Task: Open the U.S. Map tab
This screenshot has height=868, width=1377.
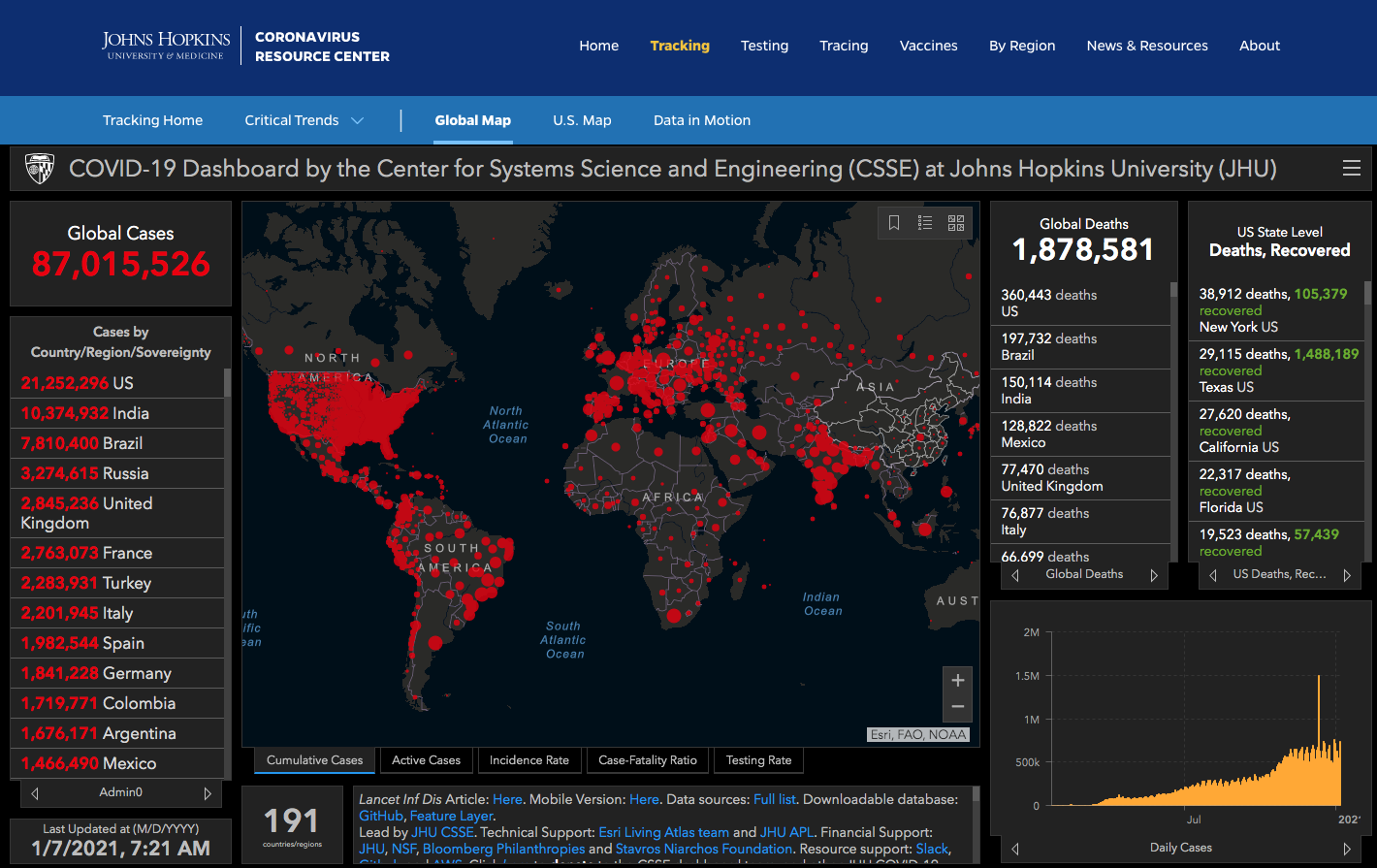Action: pos(582,120)
